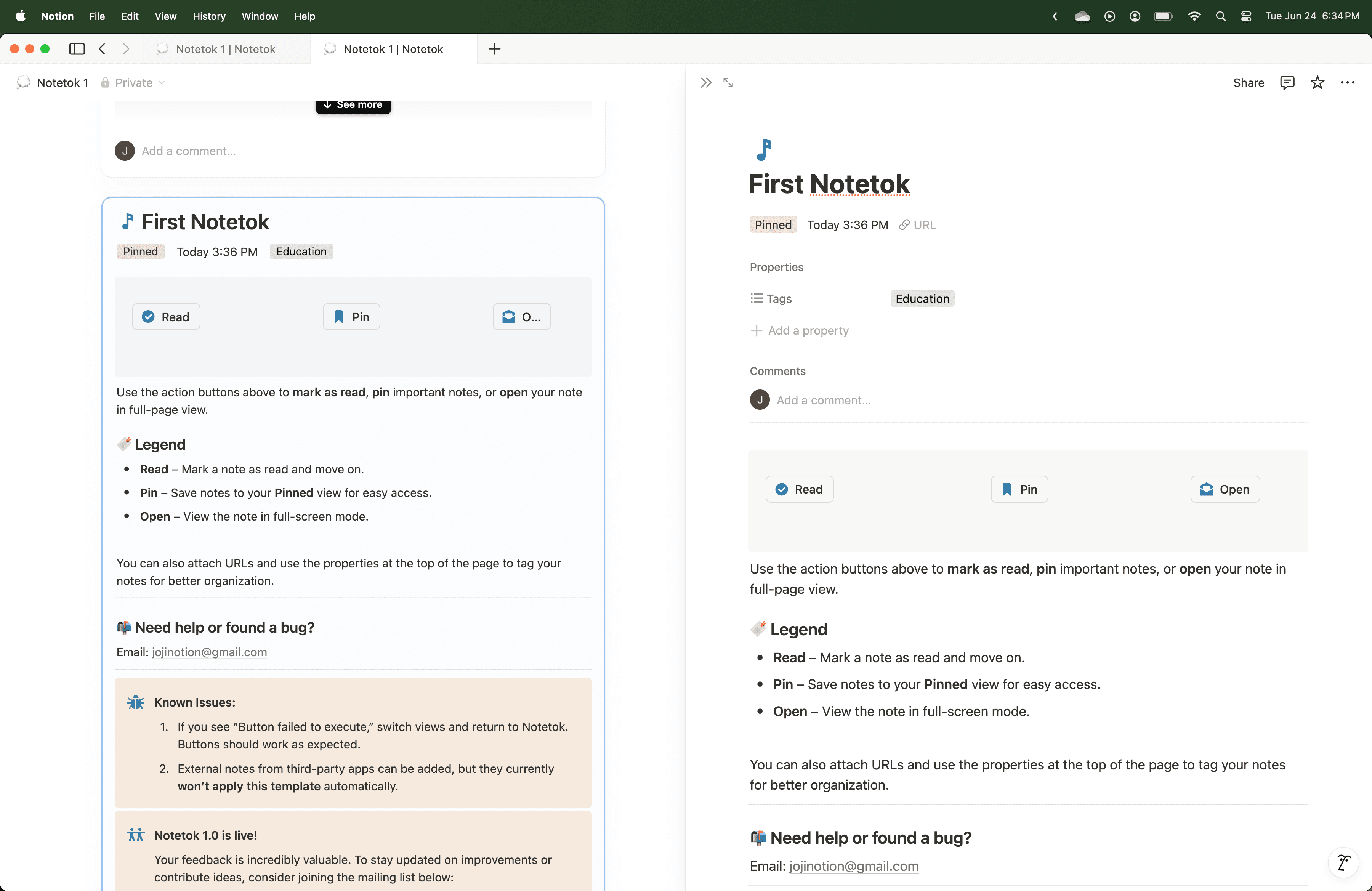Image resolution: width=1372 pixels, height=891 pixels.
Task: Click the battery status icon
Action: click(x=1163, y=16)
